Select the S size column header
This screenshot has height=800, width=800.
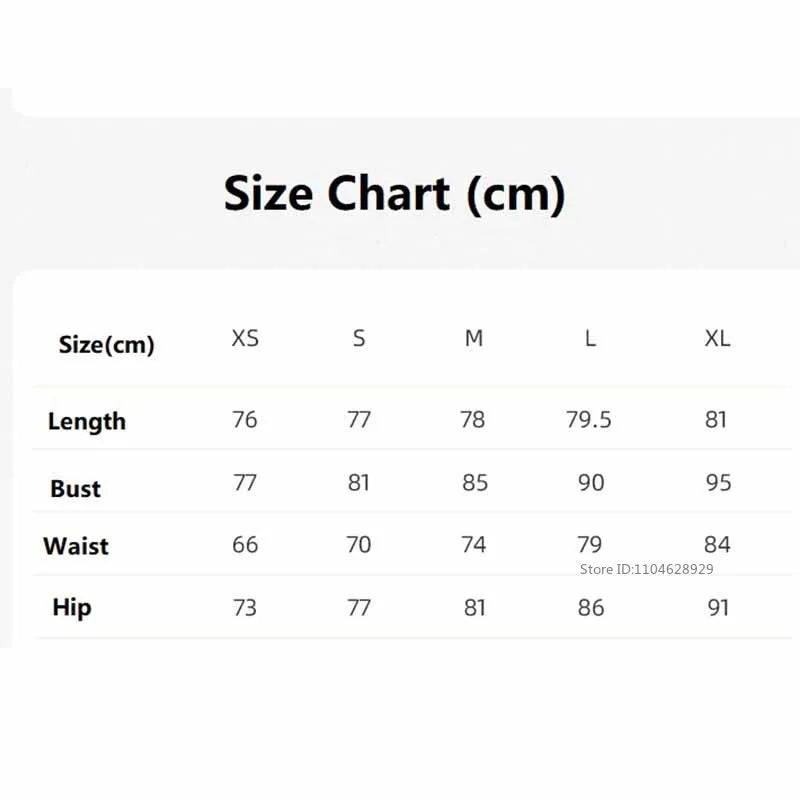(x=359, y=338)
